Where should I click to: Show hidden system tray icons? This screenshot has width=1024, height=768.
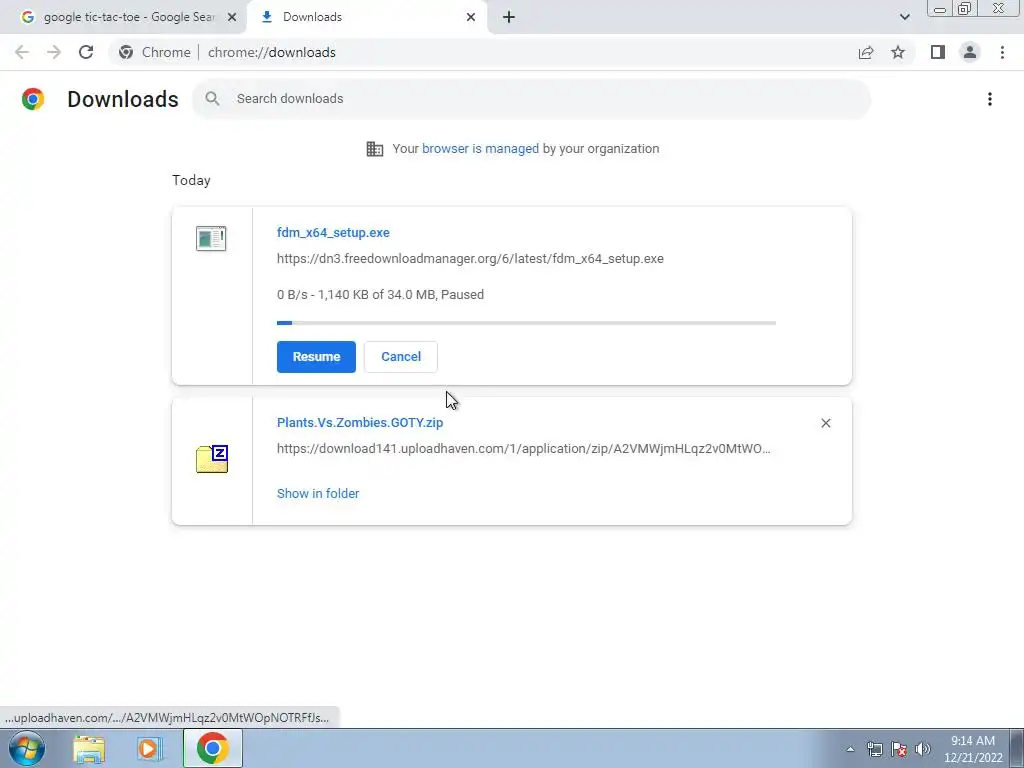(850, 749)
